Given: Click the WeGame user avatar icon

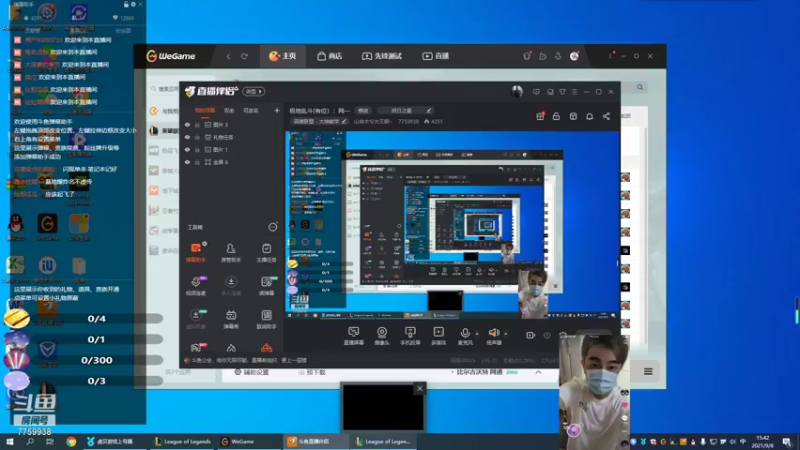Looking at the screenshot, I should tap(574, 56).
